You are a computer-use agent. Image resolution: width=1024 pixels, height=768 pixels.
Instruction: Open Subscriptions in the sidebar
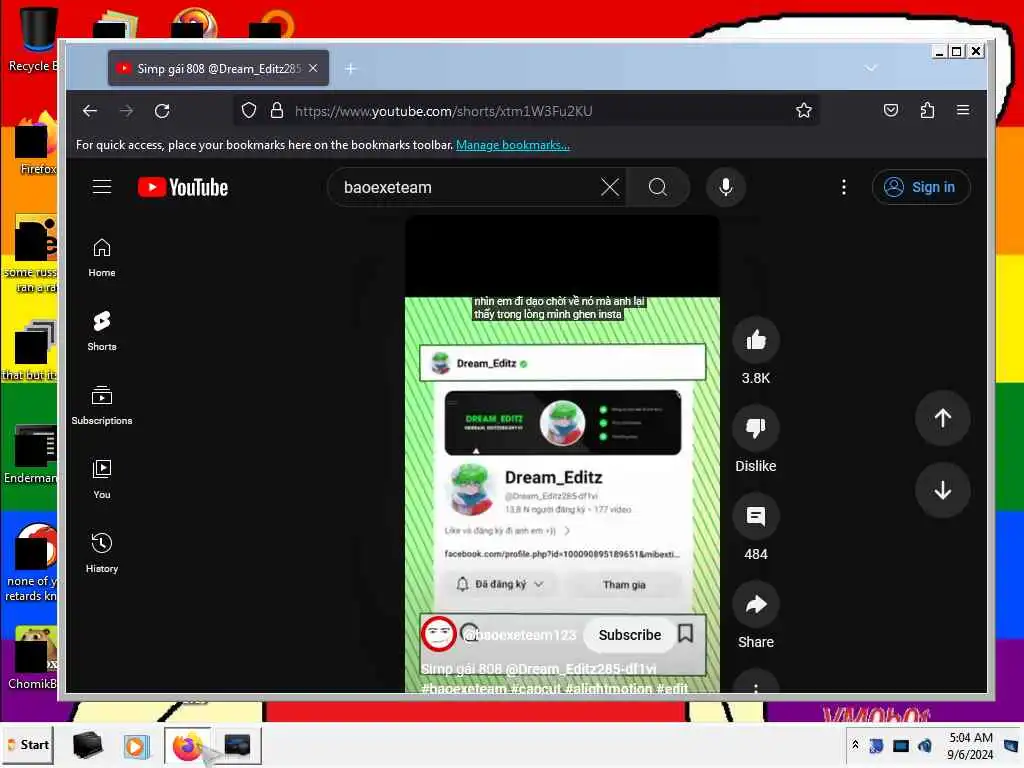tap(102, 405)
